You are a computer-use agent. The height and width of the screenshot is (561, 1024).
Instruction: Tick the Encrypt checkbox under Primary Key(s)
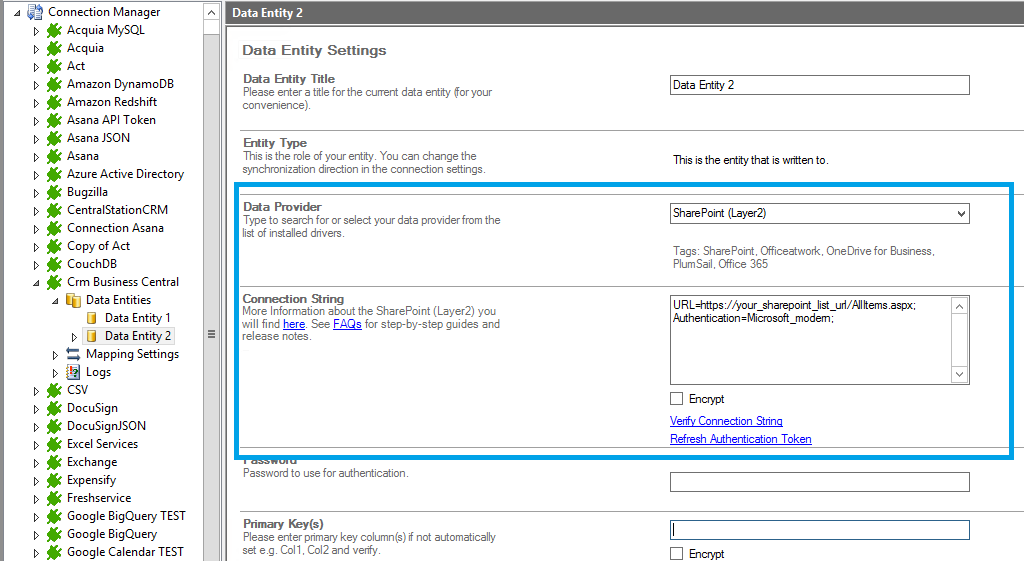(677, 554)
